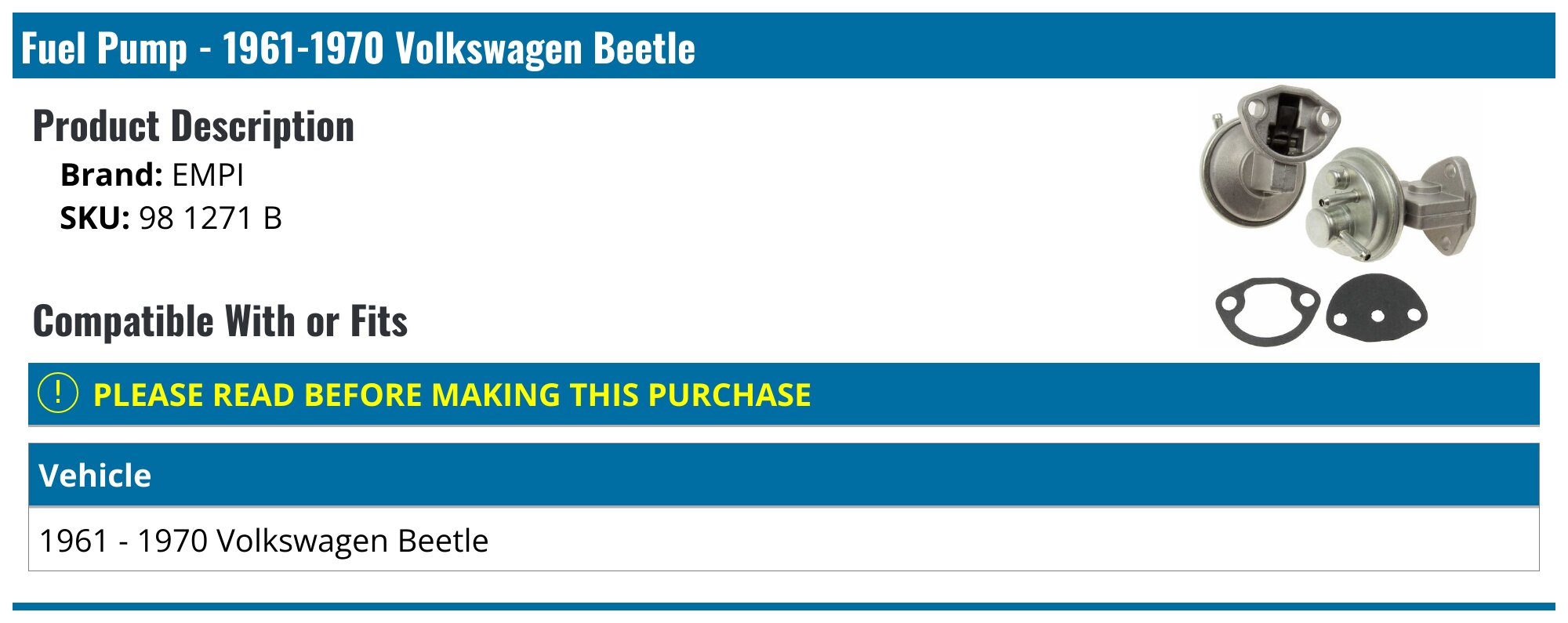
Task: Select the Product Description heading
Action: click(x=193, y=126)
